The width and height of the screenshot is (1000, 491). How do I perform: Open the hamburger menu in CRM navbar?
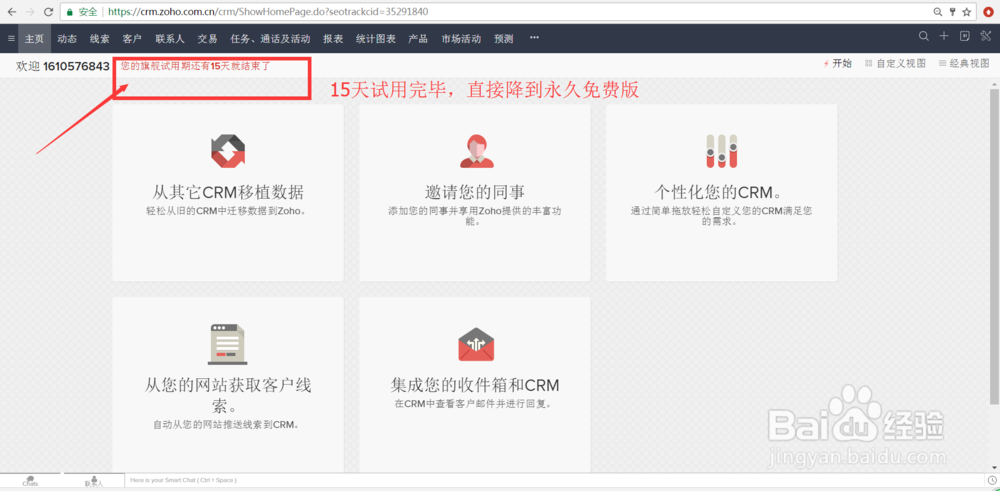pos(11,38)
